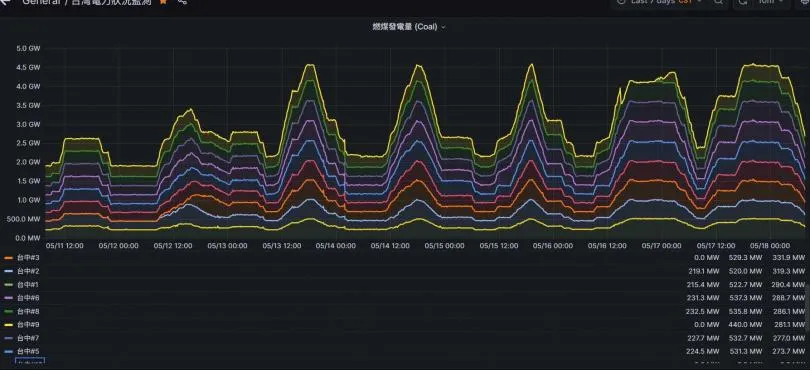Click the 522.7 MW value for 台中#1

pos(746,284)
